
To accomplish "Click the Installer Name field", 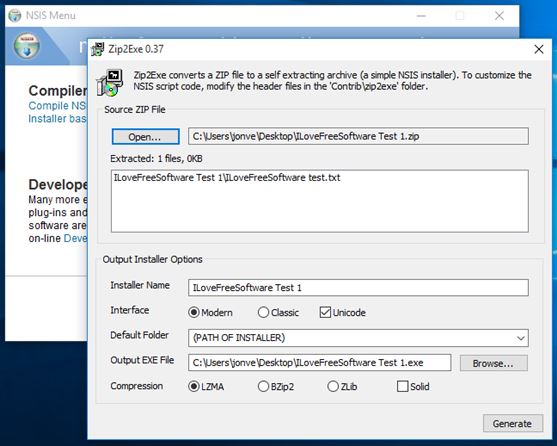I will click(358, 288).
